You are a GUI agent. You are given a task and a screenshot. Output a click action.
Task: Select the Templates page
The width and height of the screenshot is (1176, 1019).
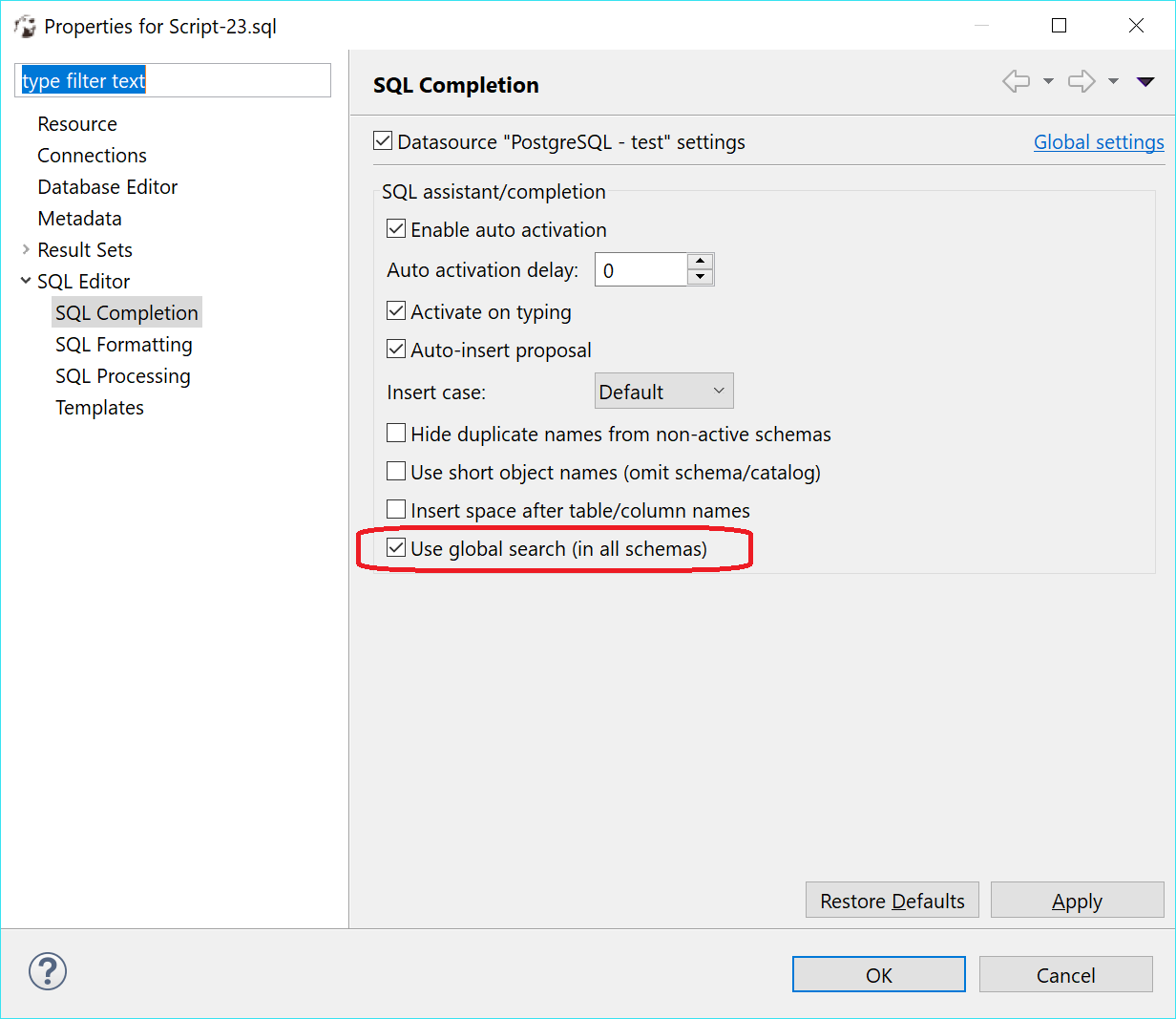pyautogui.click(x=99, y=407)
